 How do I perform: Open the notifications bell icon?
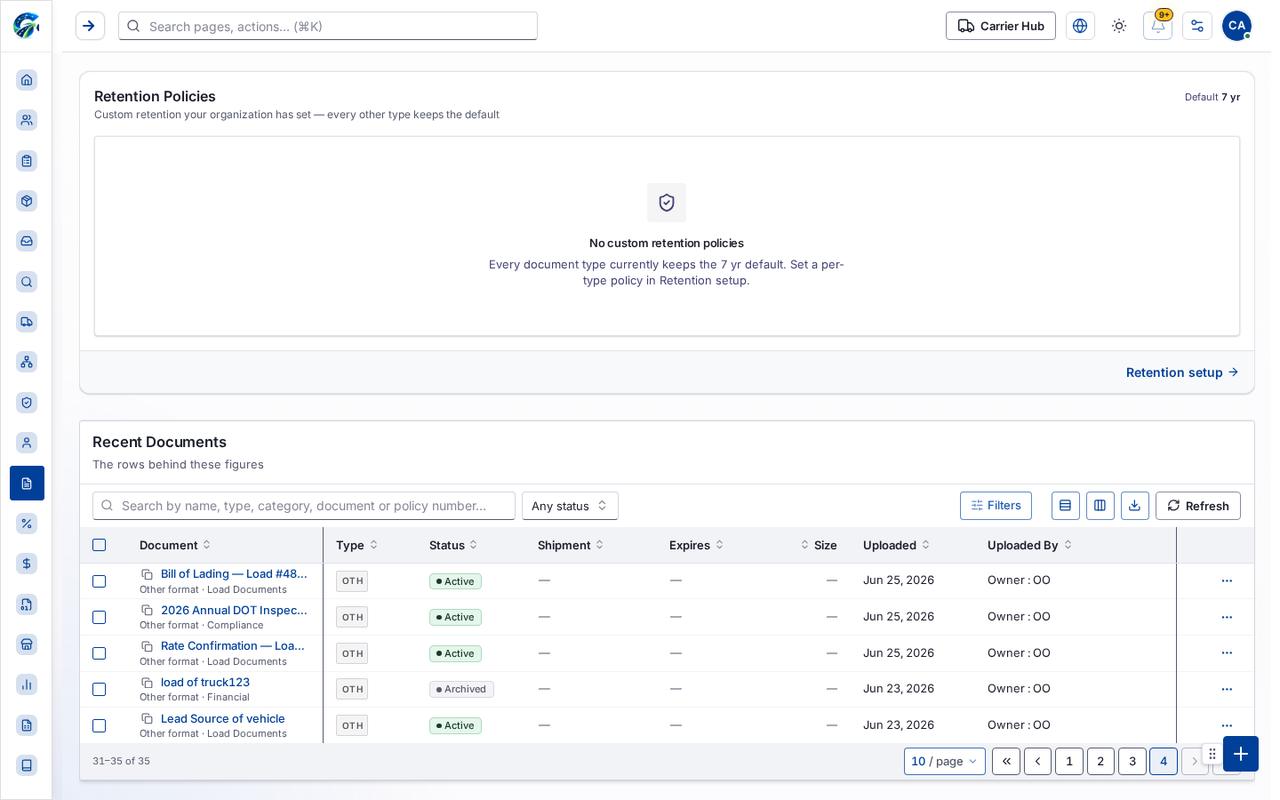(1157, 26)
